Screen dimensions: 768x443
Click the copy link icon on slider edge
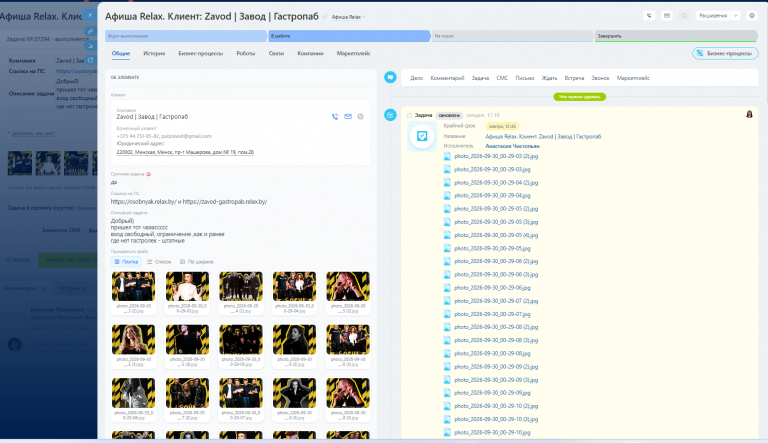(x=90, y=31)
